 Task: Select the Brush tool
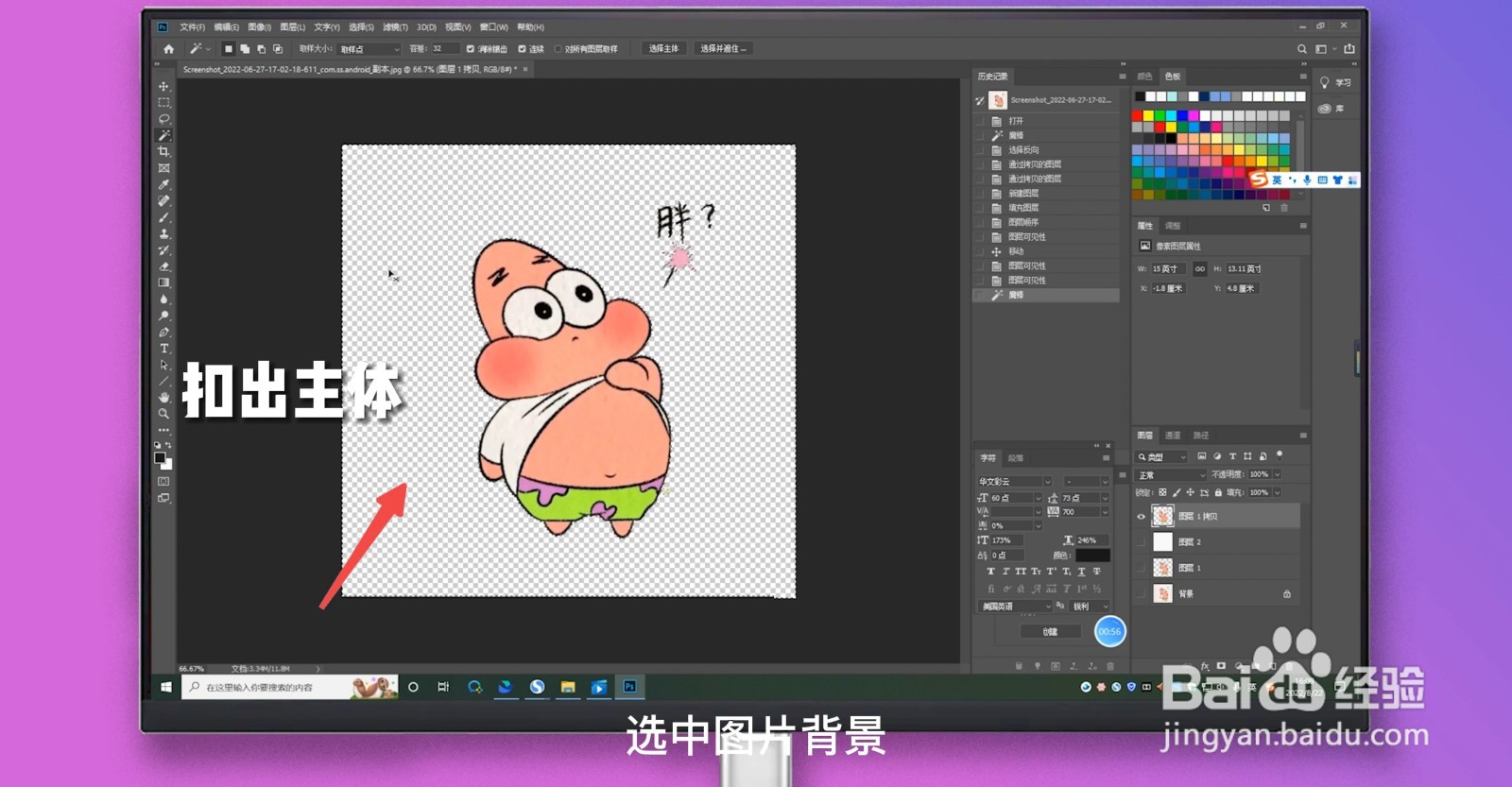[163, 217]
